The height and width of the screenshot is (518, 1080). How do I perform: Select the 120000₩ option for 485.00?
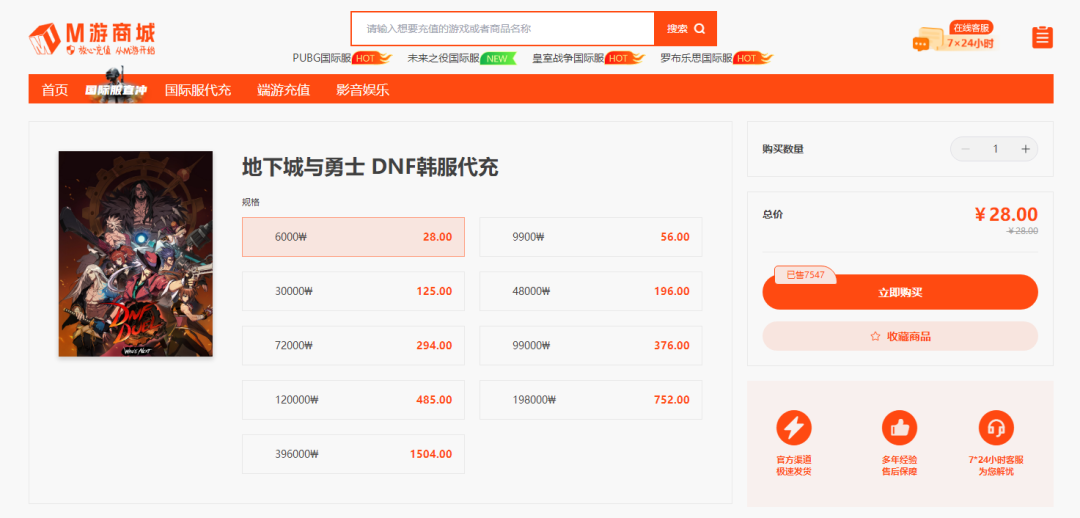coord(353,400)
